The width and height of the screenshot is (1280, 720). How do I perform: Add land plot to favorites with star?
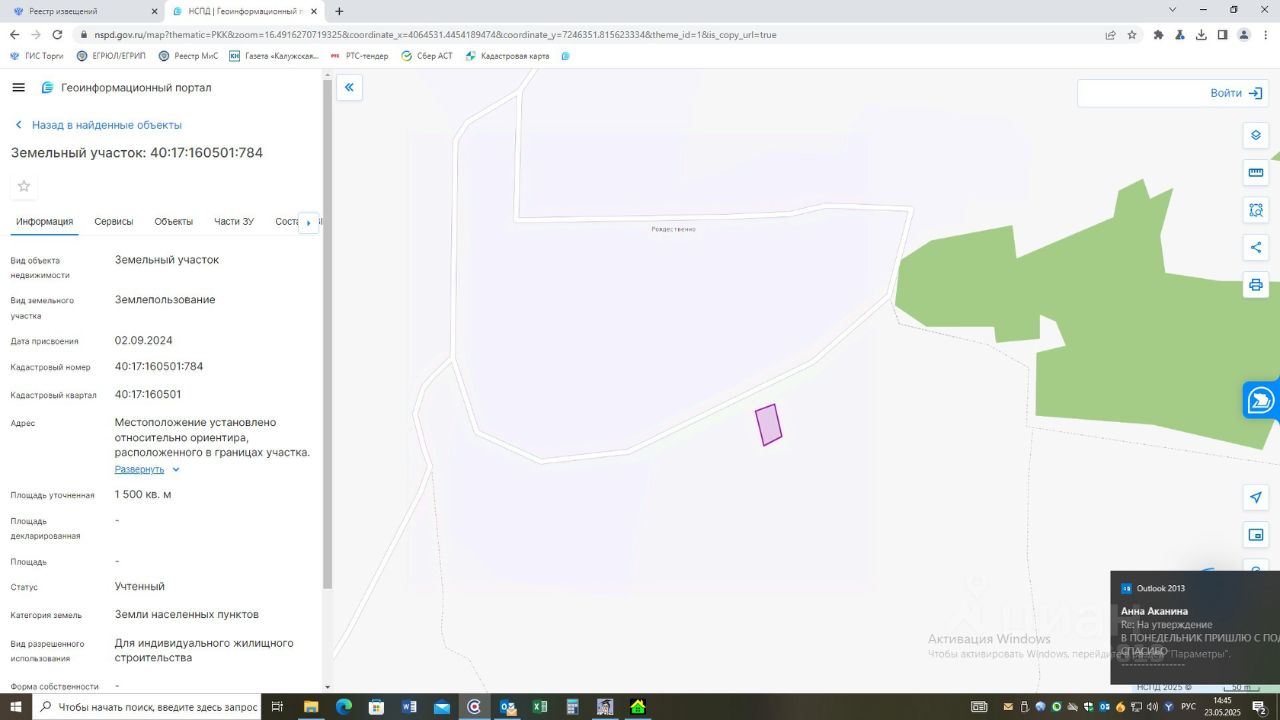pos(24,186)
